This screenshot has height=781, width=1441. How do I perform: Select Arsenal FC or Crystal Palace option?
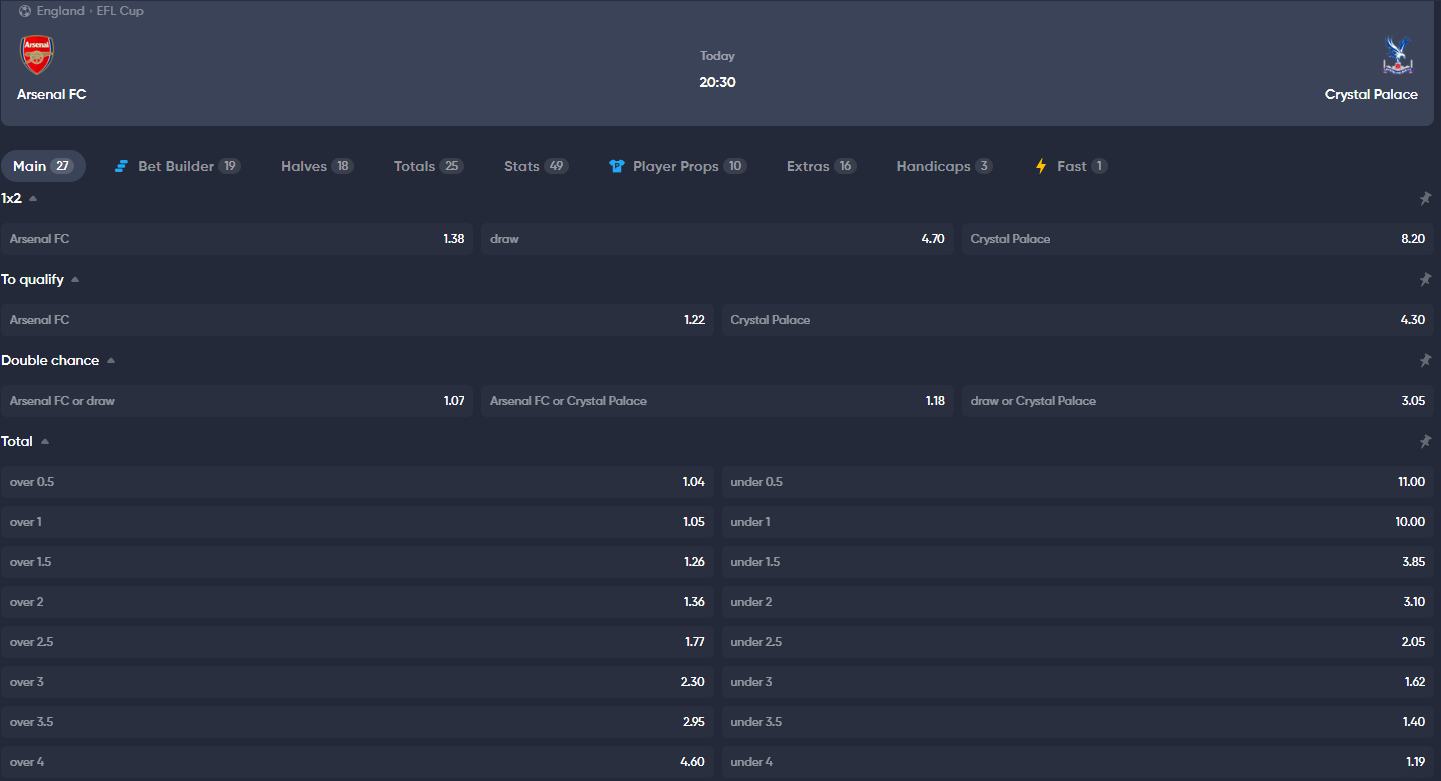click(x=717, y=401)
